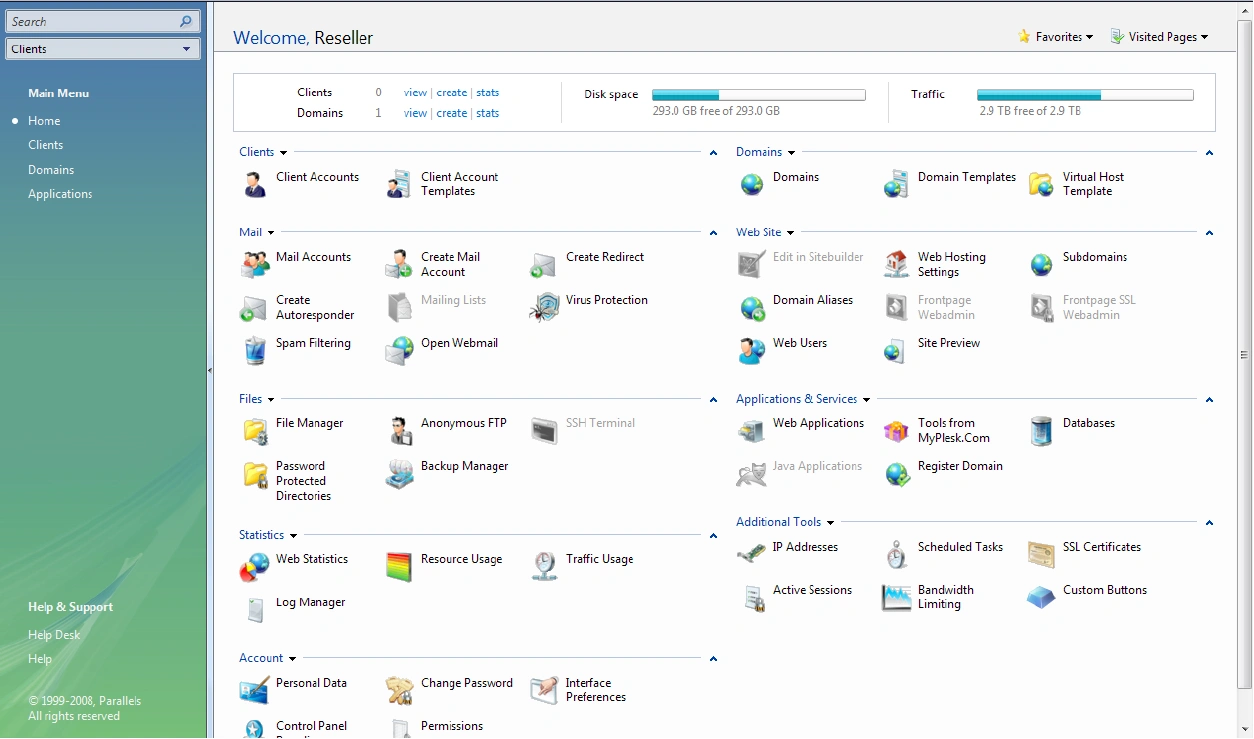Click into the Search input field
The height and width of the screenshot is (739, 1254).
92,21
